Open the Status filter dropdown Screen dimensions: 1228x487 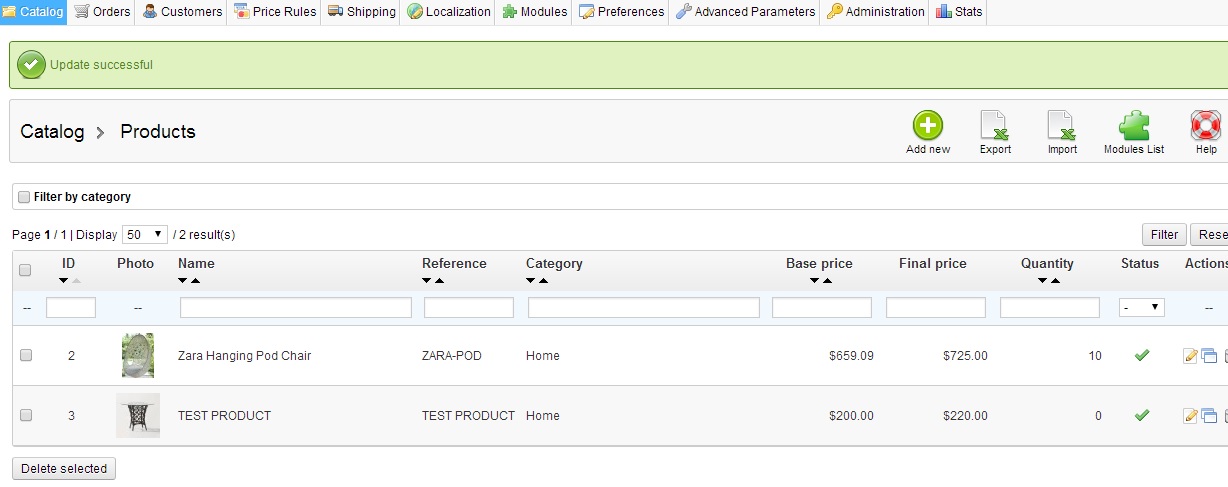coord(1142,308)
